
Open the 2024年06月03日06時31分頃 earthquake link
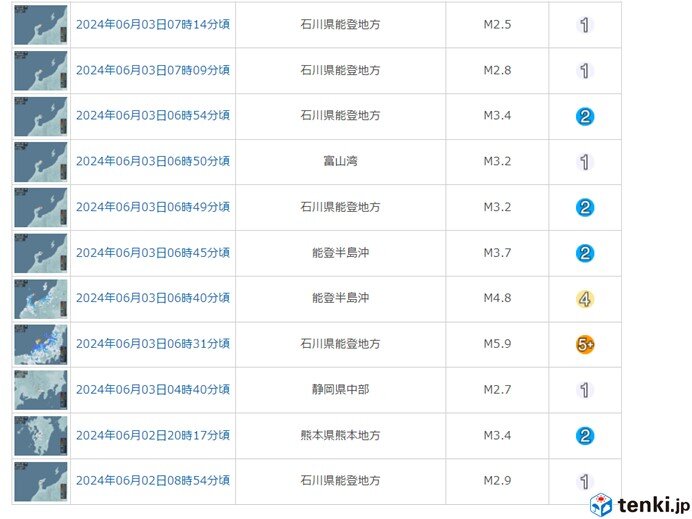(x=153, y=344)
